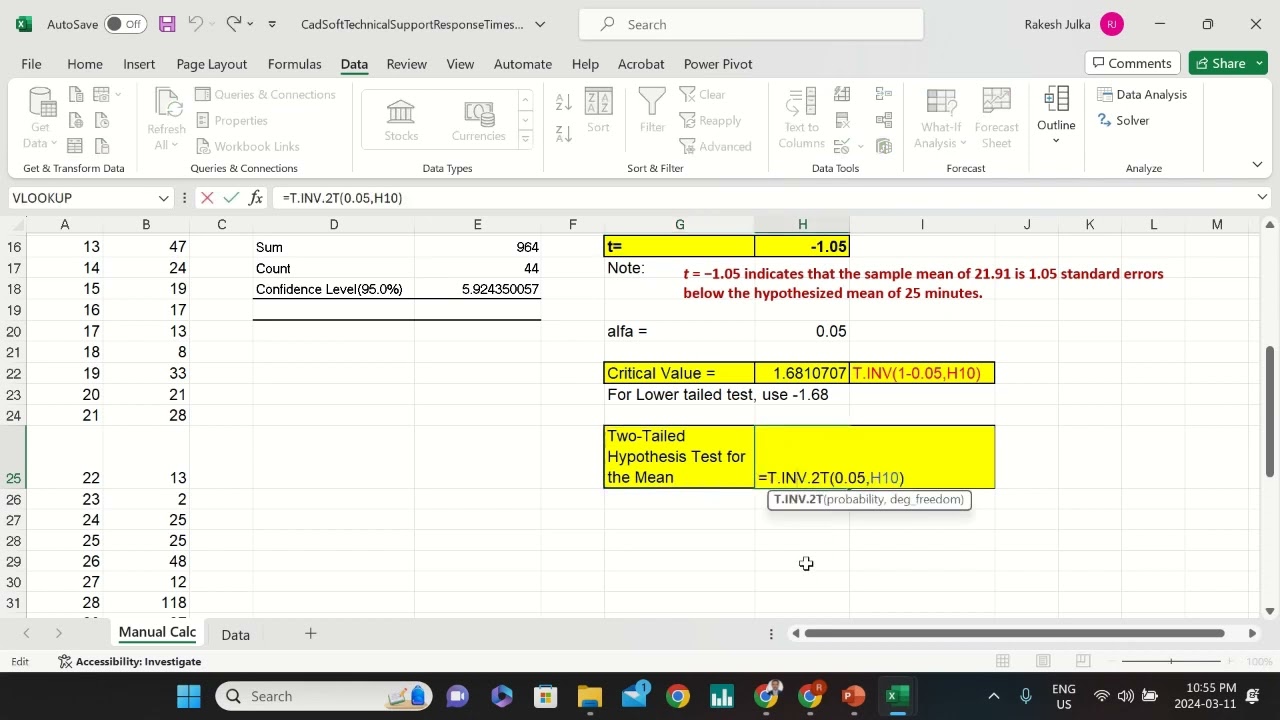Add a new sheet with plus icon

[310, 634]
